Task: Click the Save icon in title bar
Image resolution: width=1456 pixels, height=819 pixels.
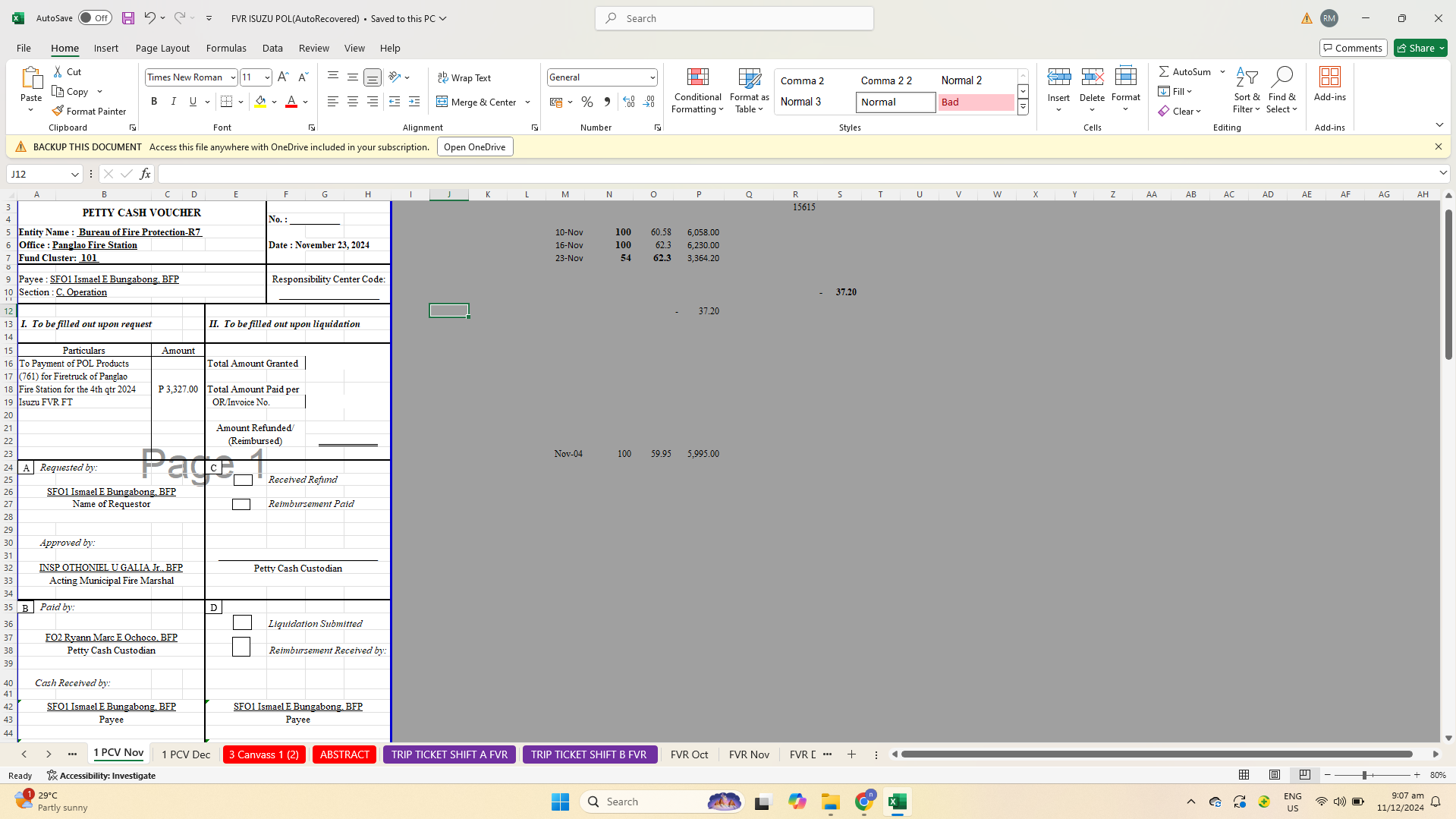Action: pyautogui.click(x=128, y=18)
